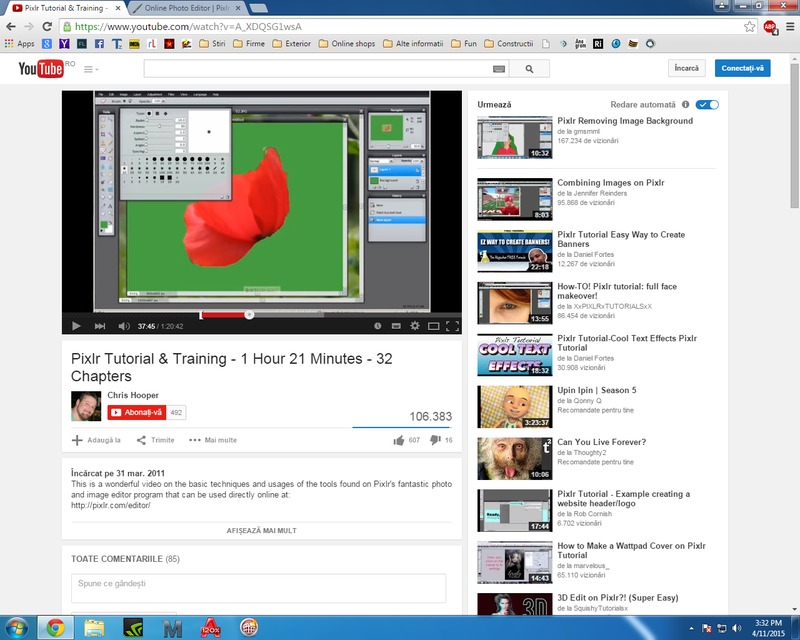
Task: Go back in browser
Action: pyautogui.click(x=11, y=27)
